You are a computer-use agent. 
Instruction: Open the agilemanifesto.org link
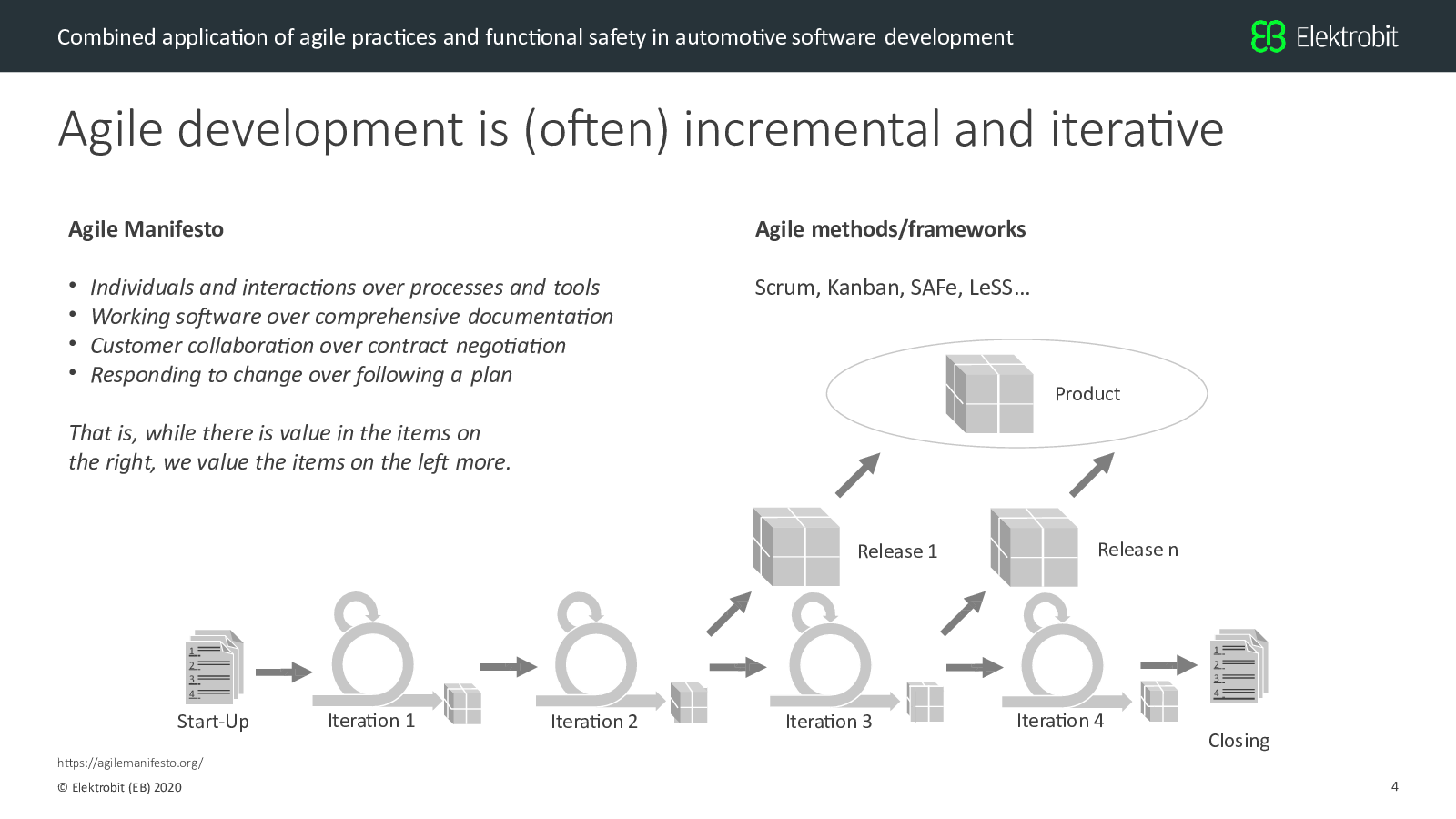point(130,763)
